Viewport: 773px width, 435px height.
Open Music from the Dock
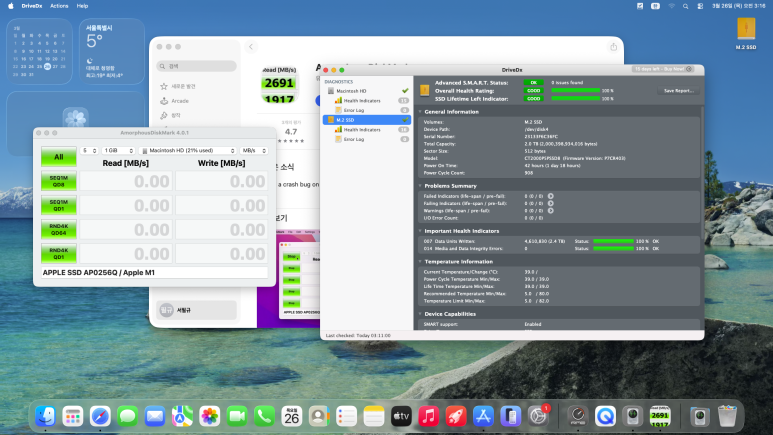(x=428, y=416)
